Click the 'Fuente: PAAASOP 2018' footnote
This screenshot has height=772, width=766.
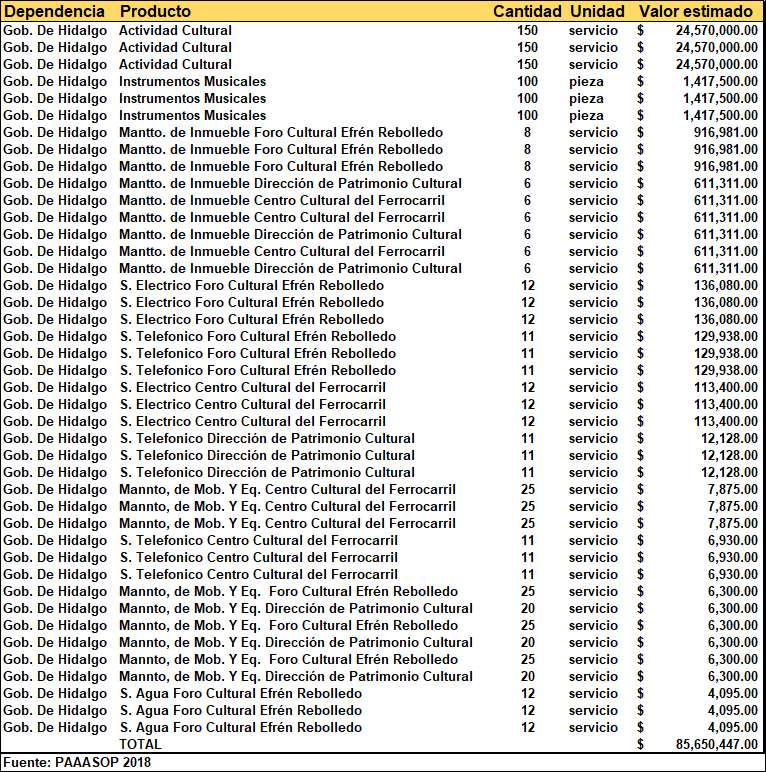point(77,762)
